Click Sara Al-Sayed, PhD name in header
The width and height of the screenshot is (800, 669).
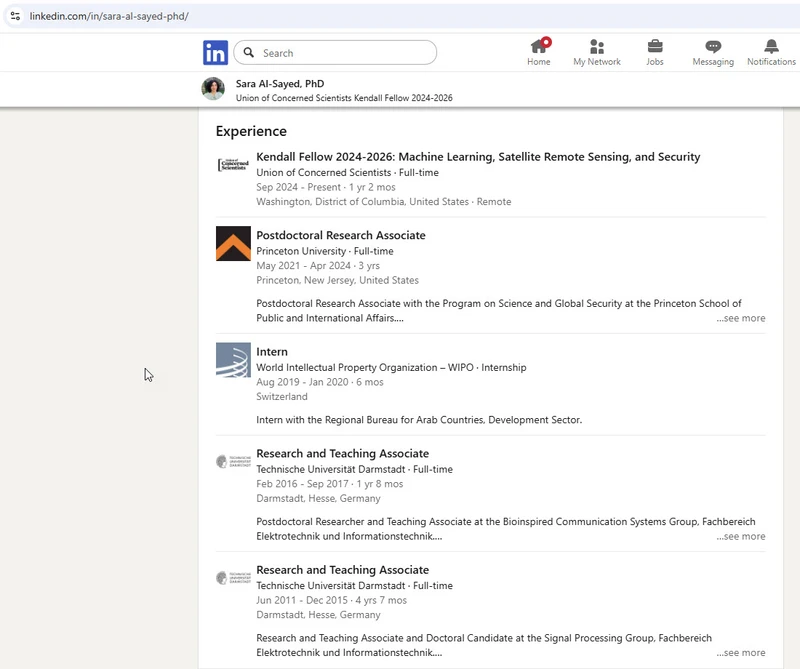[280, 84]
